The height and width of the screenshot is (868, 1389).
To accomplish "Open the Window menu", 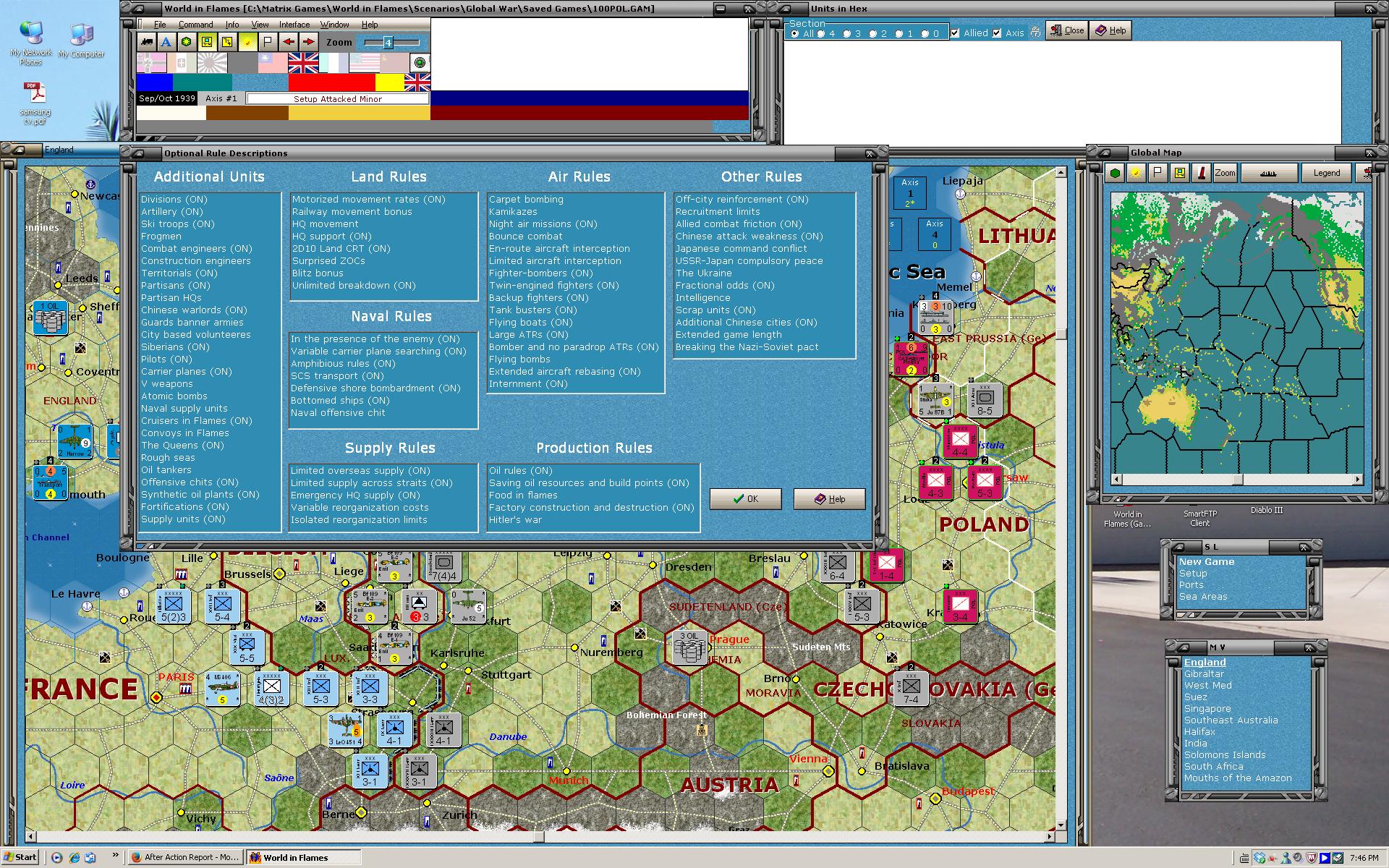I will point(335,25).
